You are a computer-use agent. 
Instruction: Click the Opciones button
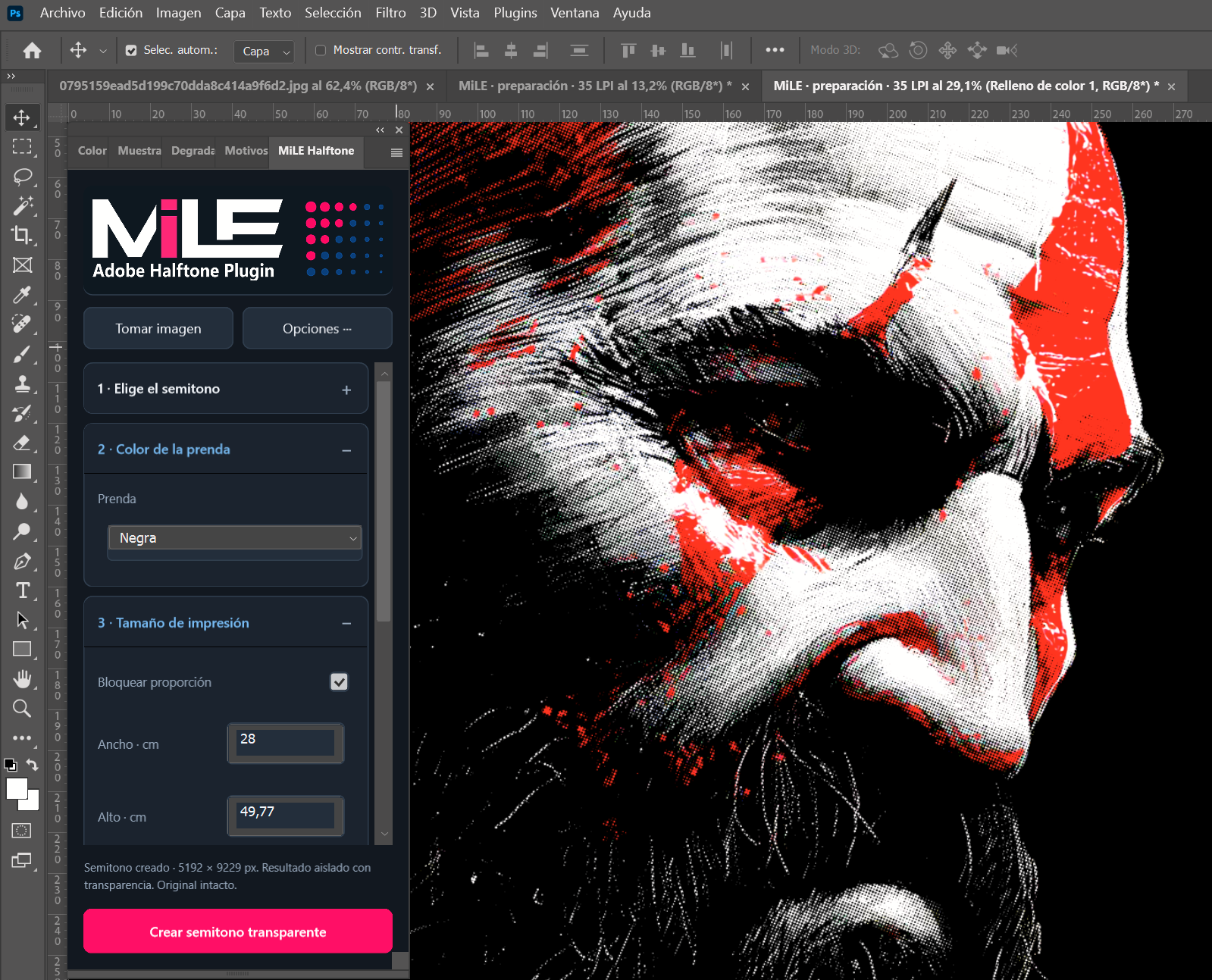coord(318,328)
